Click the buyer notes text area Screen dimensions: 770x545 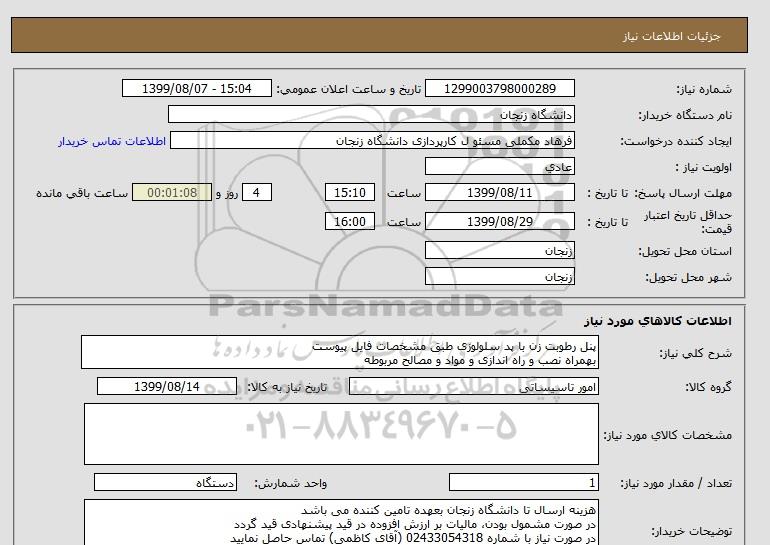coord(341,522)
